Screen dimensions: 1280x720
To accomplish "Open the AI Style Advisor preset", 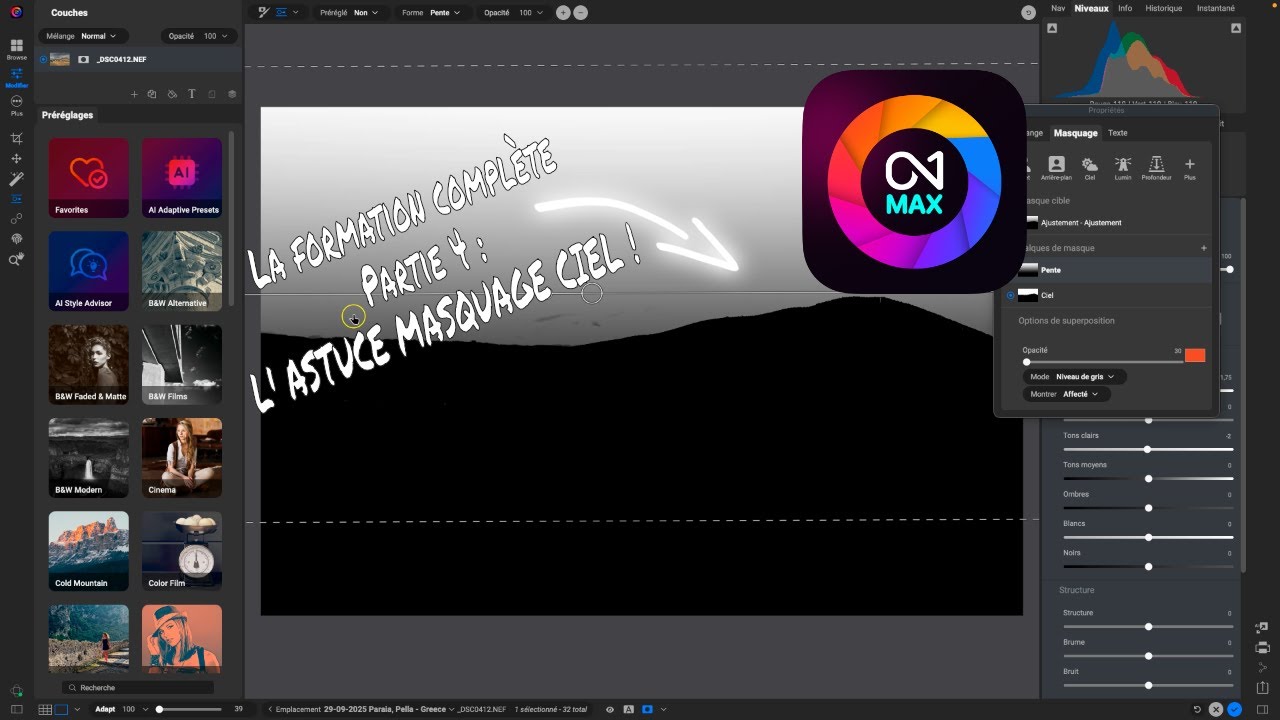I will tap(89, 271).
